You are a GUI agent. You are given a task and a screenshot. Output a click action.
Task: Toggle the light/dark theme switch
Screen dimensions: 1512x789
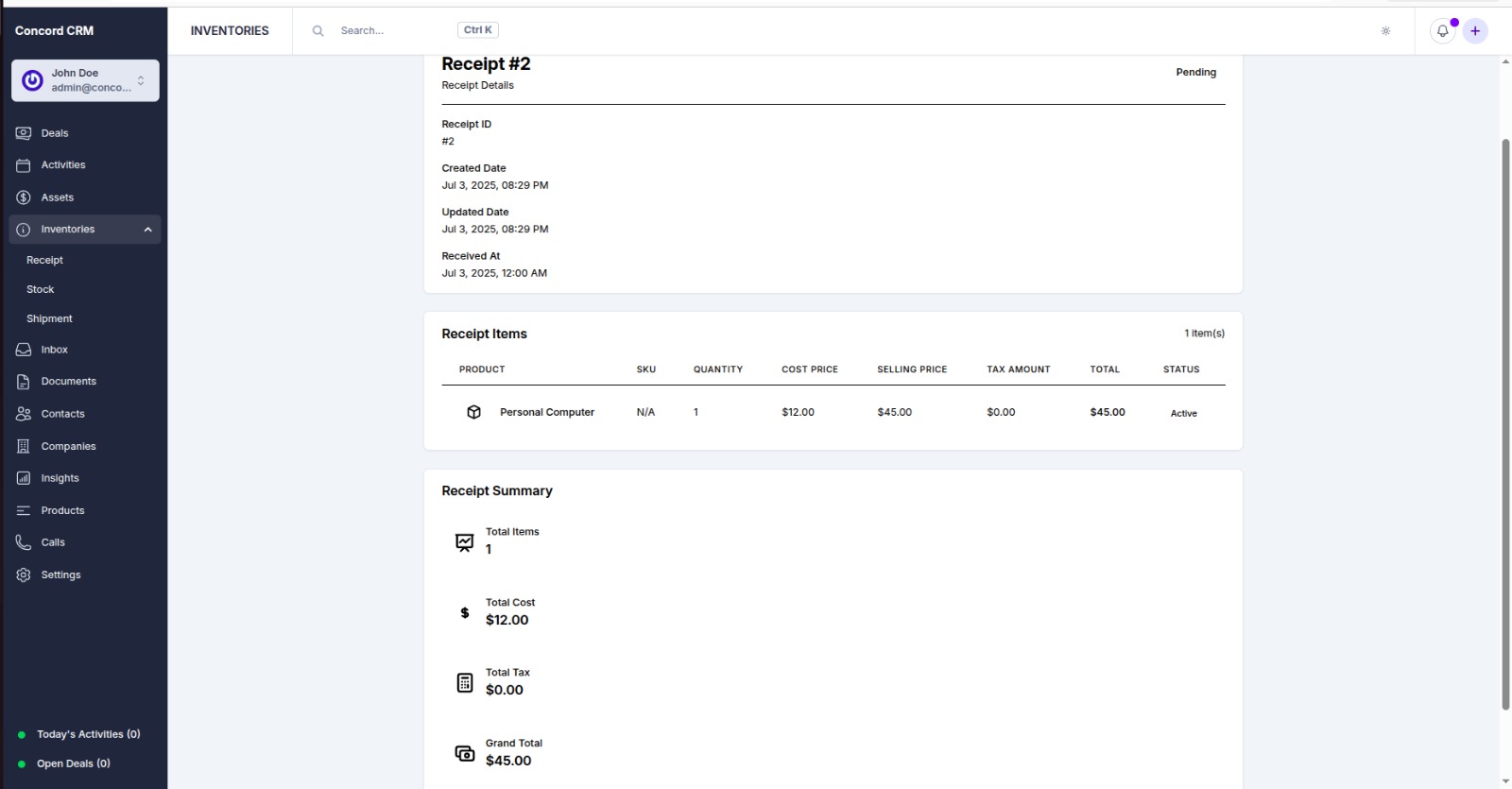[1385, 31]
